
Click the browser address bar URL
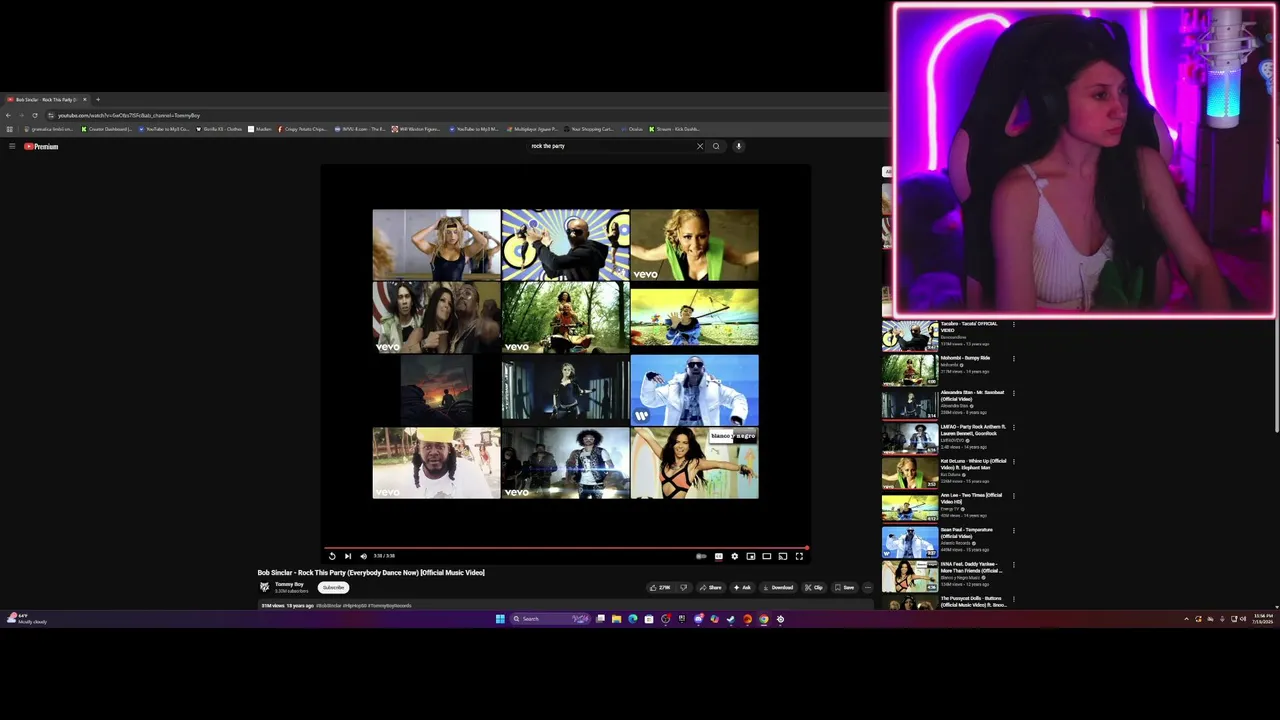(x=129, y=115)
